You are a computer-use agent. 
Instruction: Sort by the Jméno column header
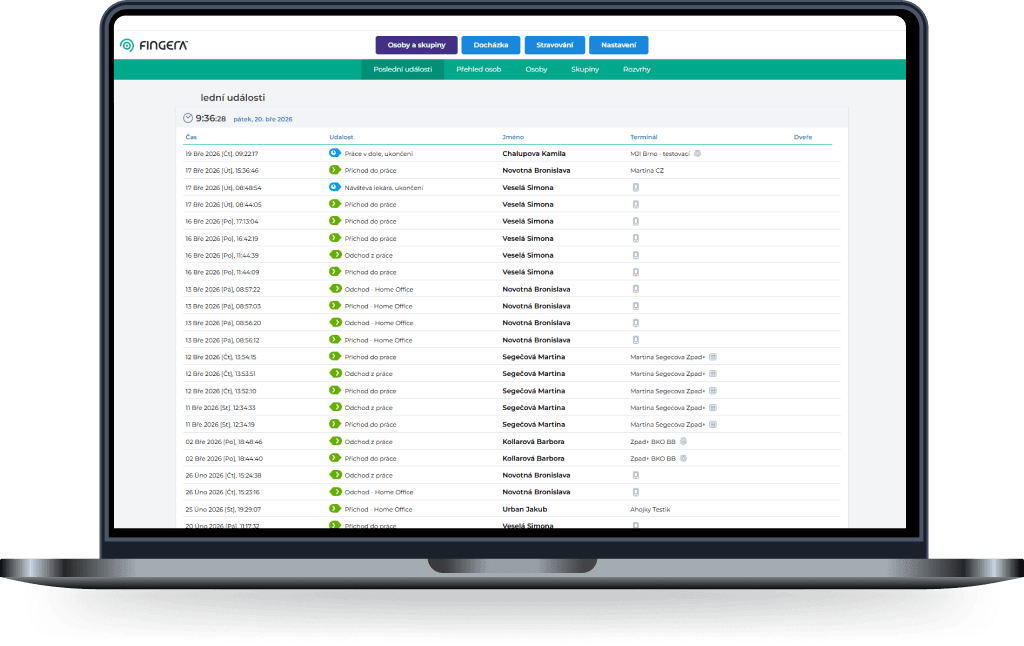513,136
